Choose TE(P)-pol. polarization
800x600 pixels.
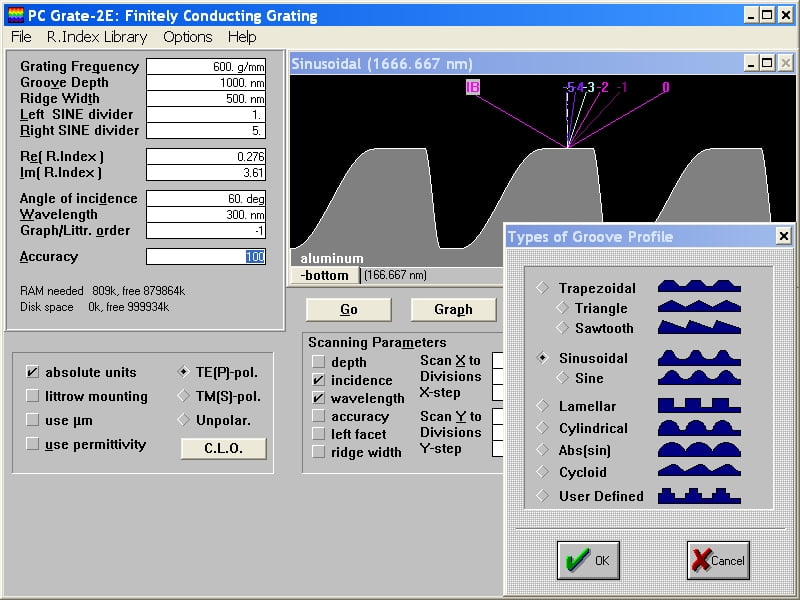183,372
